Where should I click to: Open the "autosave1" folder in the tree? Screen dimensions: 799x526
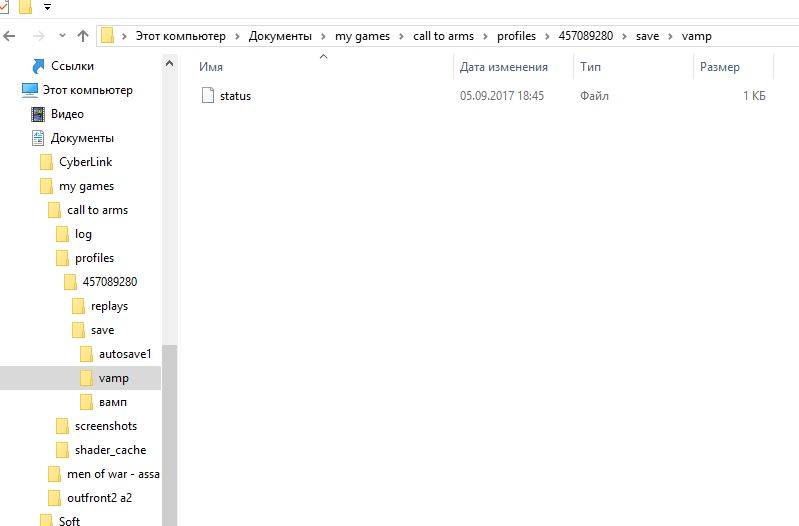pyautogui.click(x=125, y=354)
